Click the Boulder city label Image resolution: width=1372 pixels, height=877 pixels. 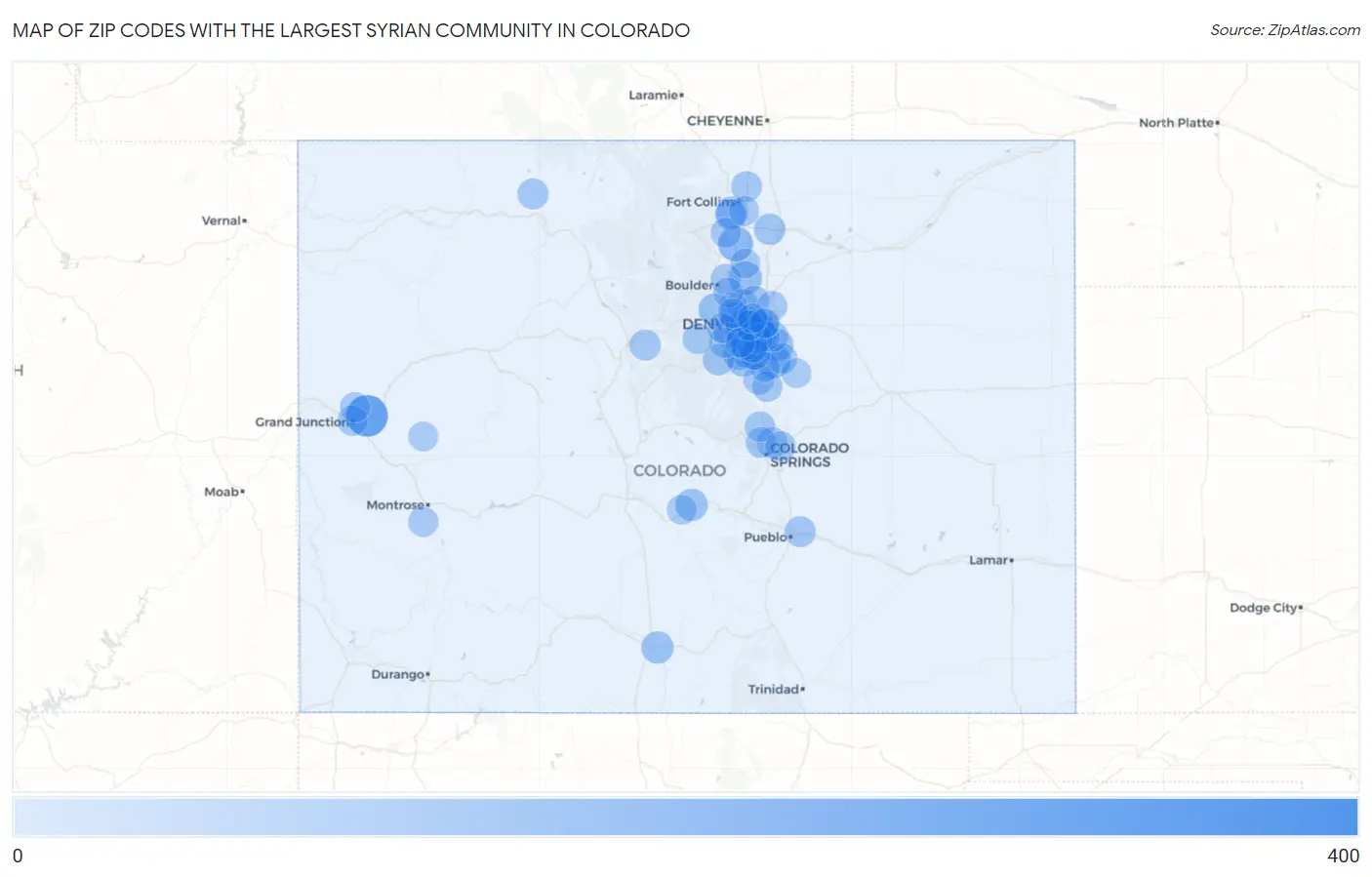(690, 285)
